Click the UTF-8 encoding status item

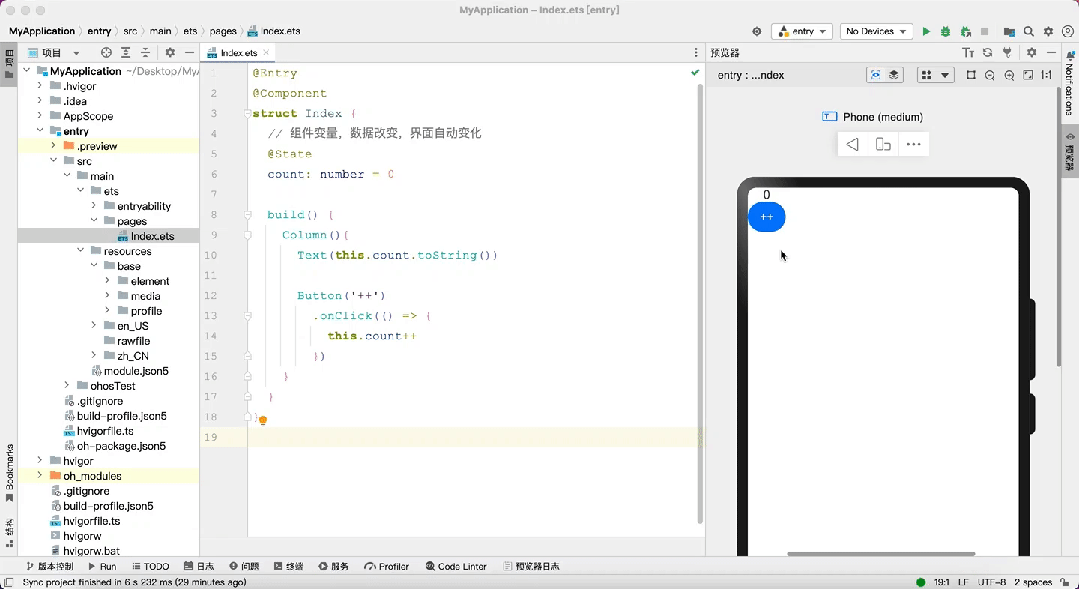pyautogui.click(x=992, y=582)
